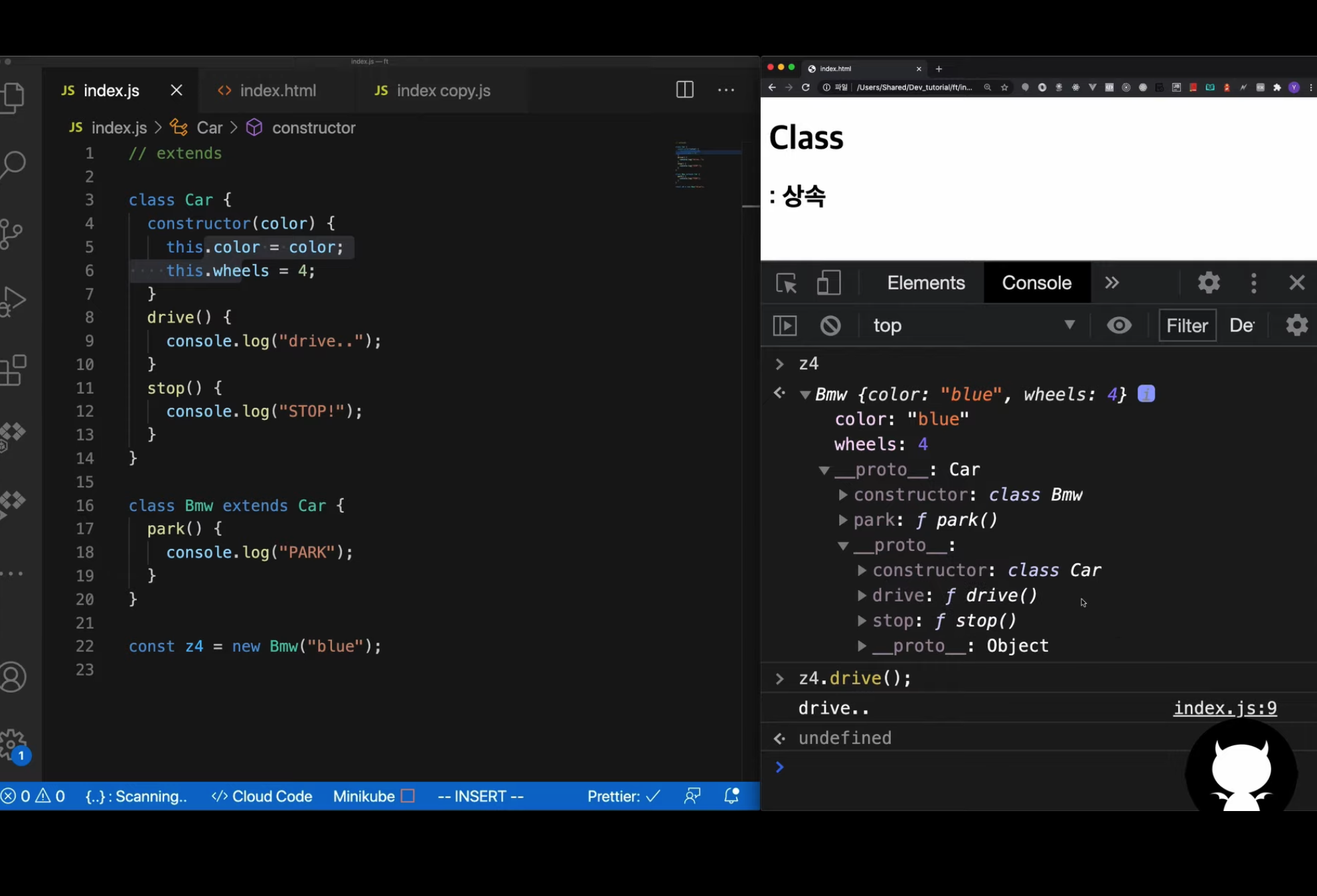Show additional activity bar views ellipsis
Viewport: 1317px width, 896px height.
coord(12,573)
